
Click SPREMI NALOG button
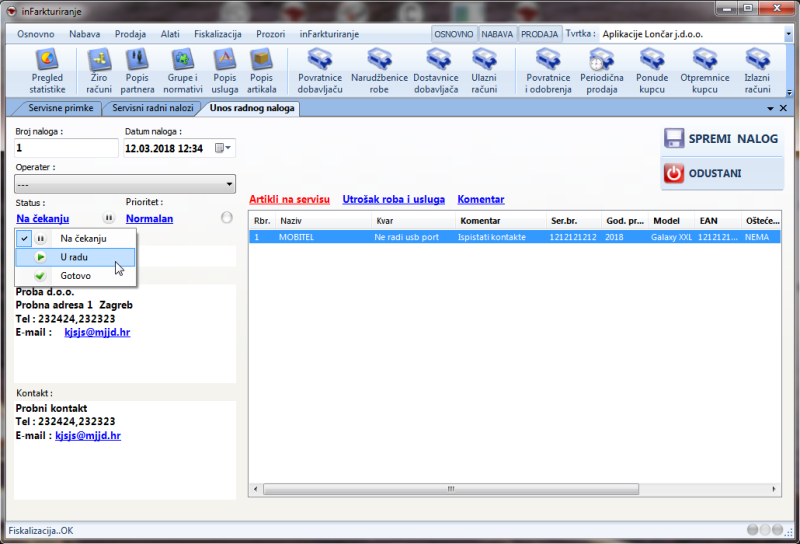tap(721, 139)
